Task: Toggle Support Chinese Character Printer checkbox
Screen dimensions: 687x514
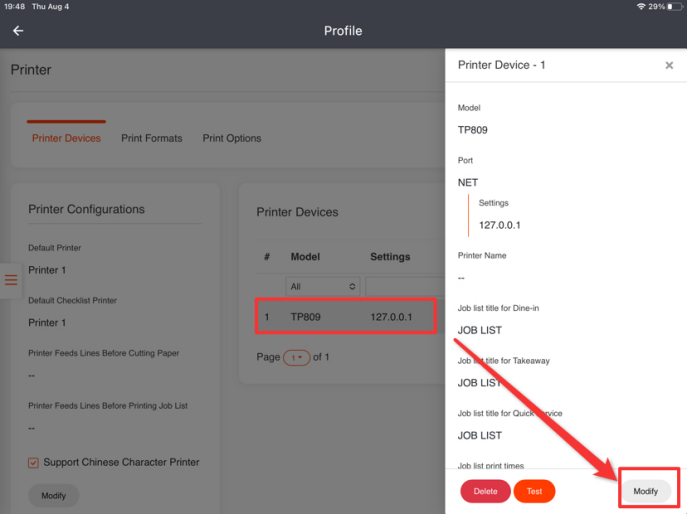Action: 33,463
